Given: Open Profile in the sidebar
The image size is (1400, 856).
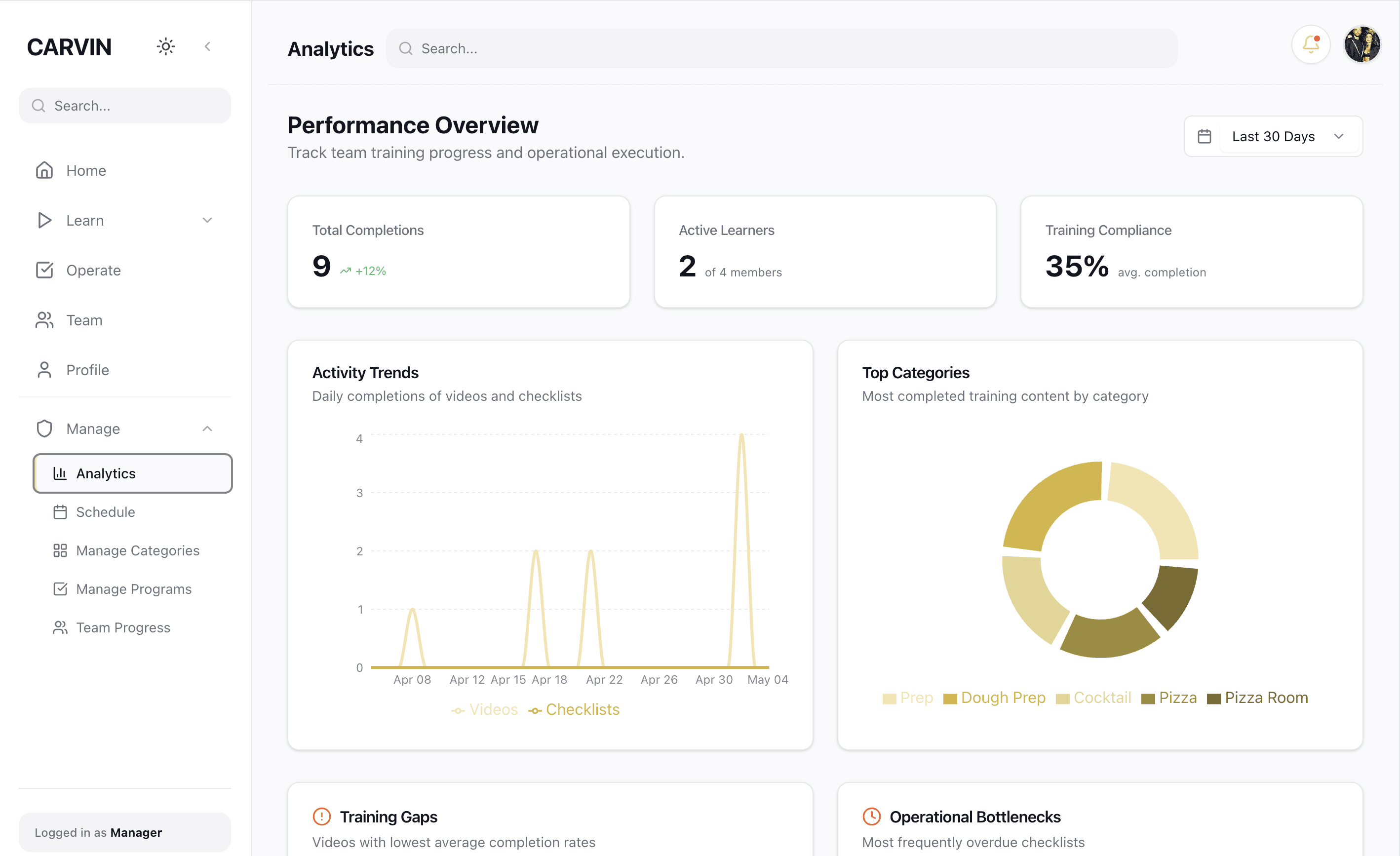Looking at the screenshot, I should click(x=125, y=370).
